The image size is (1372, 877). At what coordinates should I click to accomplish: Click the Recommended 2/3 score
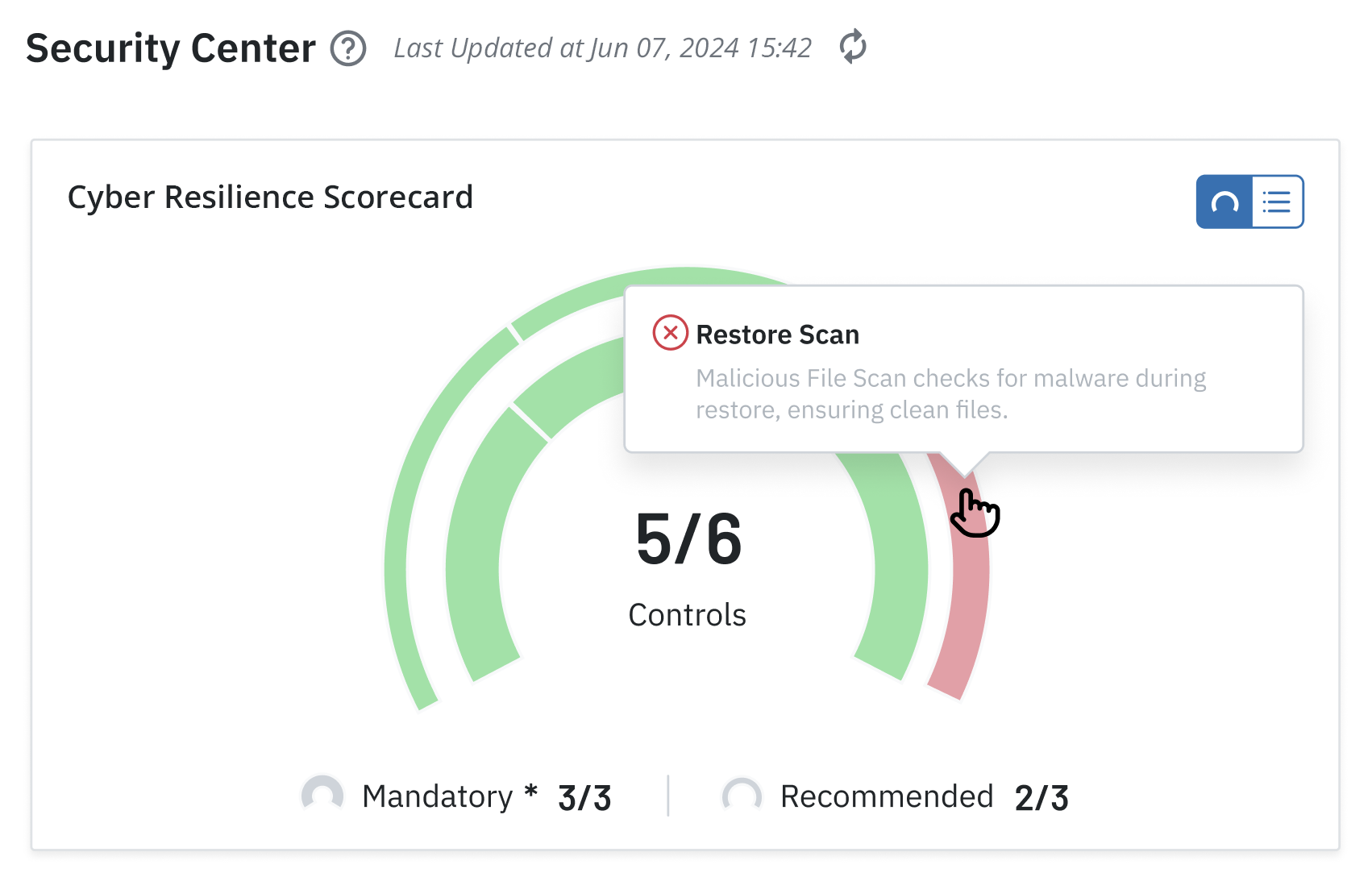(x=1041, y=796)
